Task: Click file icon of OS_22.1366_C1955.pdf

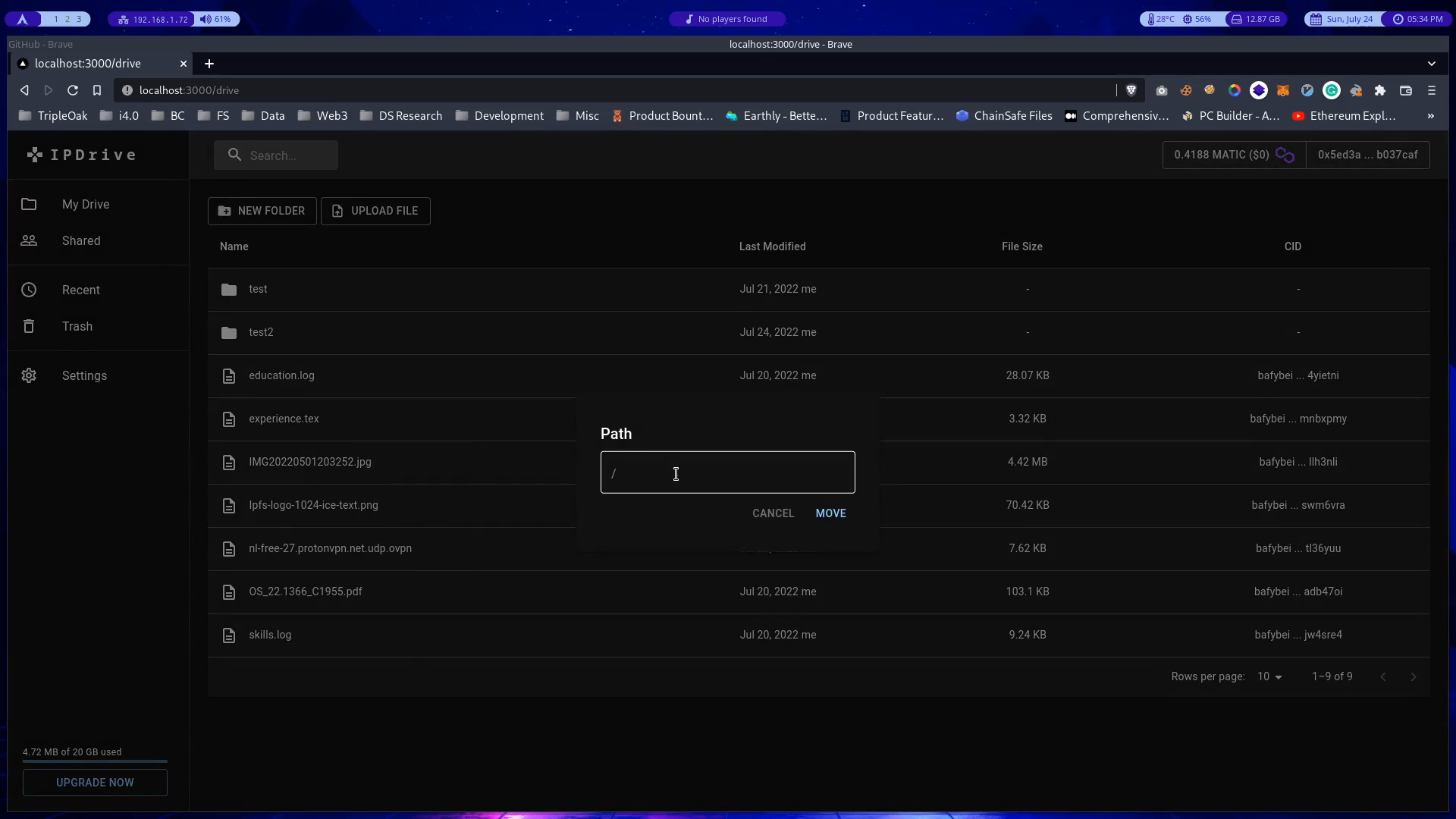Action: [x=229, y=591]
